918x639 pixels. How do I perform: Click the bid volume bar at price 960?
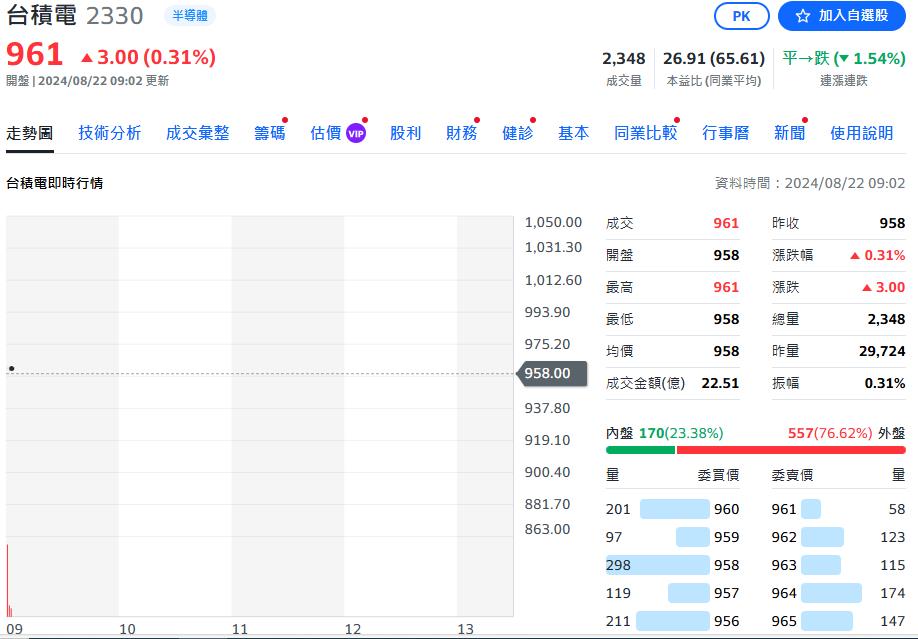point(674,509)
